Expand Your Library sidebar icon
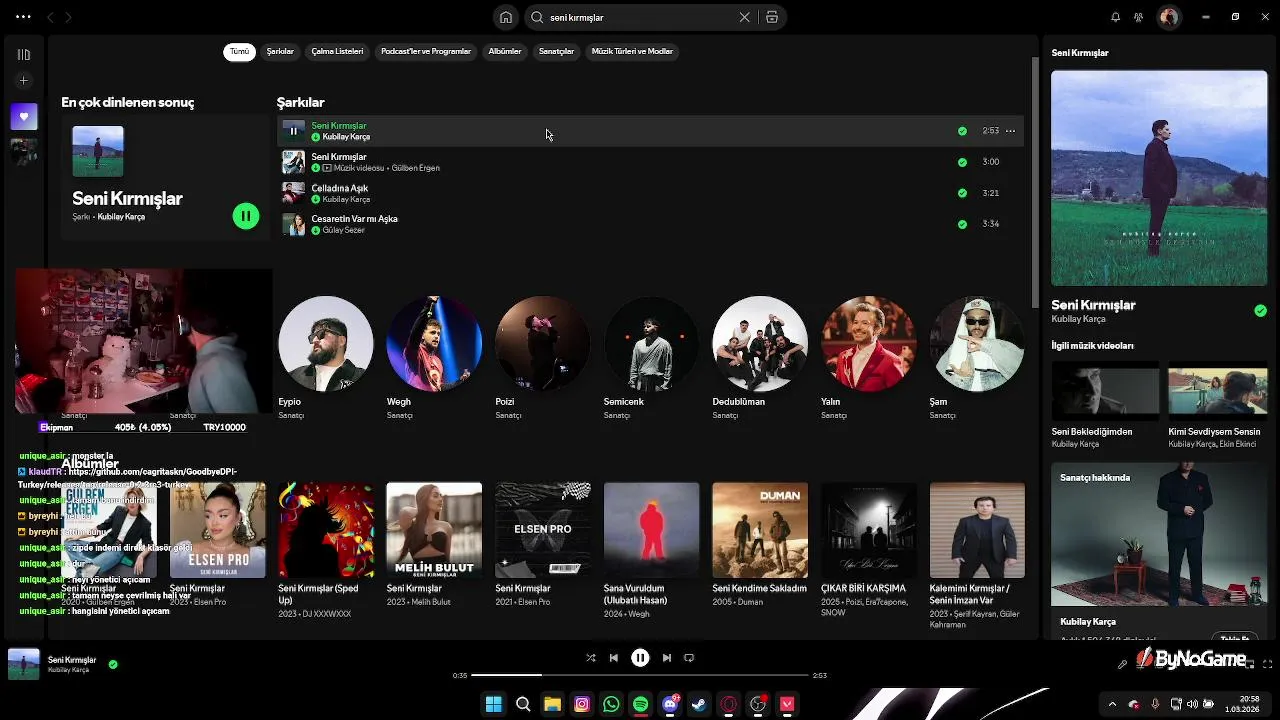Screen dimensions: 1280x720 point(24,54)
